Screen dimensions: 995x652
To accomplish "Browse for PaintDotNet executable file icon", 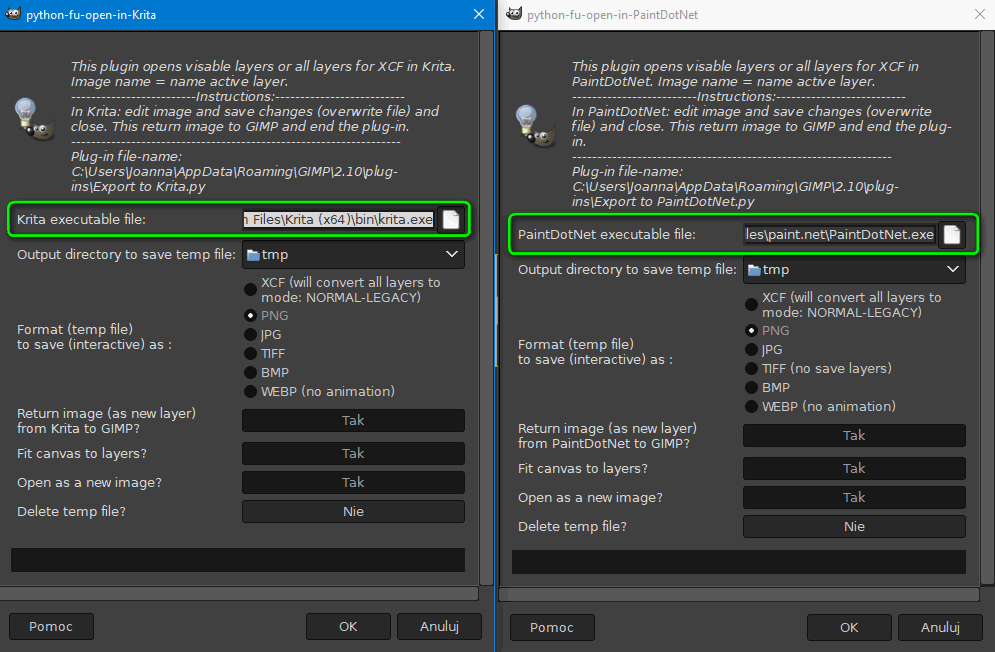I will [952, 235].
